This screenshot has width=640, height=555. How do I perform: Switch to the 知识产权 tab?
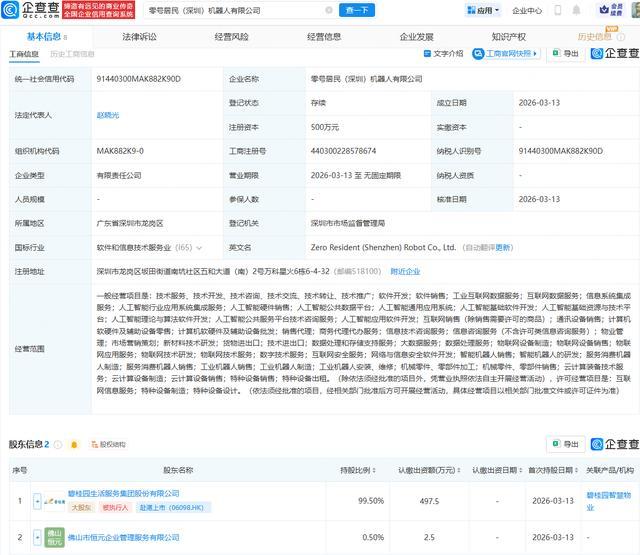[x=509, y=37]
